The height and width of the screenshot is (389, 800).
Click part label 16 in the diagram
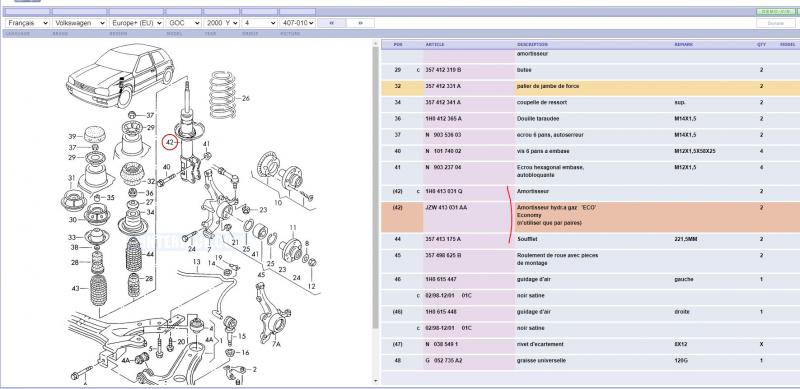point(245,353)
